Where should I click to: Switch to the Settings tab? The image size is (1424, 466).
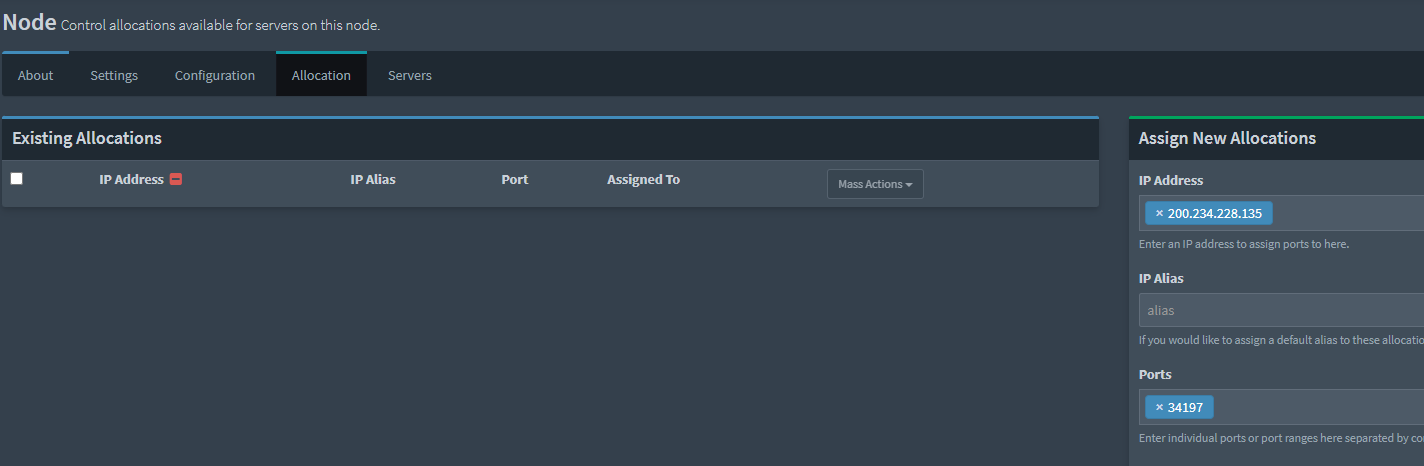coord(114,75)
